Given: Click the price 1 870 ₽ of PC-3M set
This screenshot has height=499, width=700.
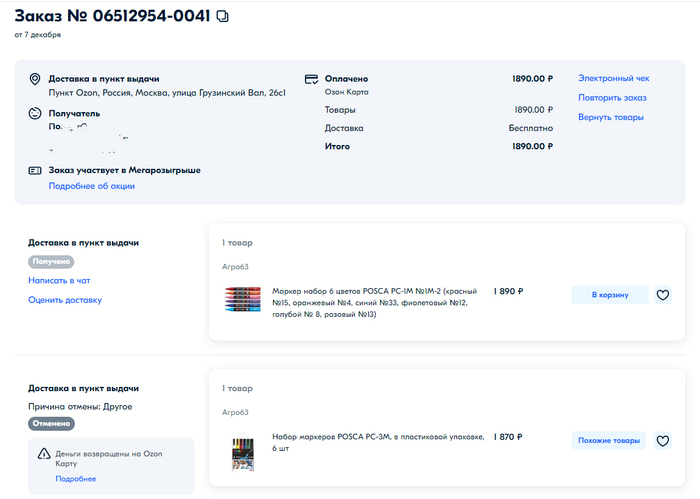Looking at the screenshot, I should (x=508, y=437).
